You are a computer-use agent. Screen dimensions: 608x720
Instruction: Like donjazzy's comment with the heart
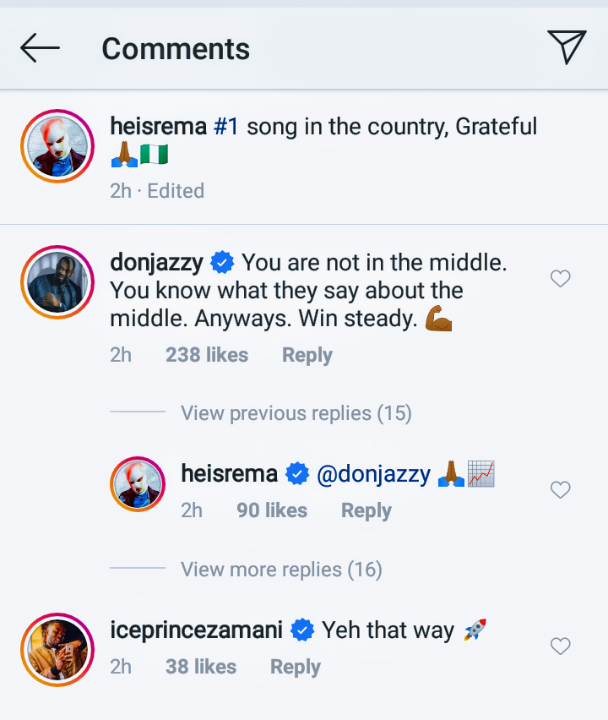coord(561,279)
